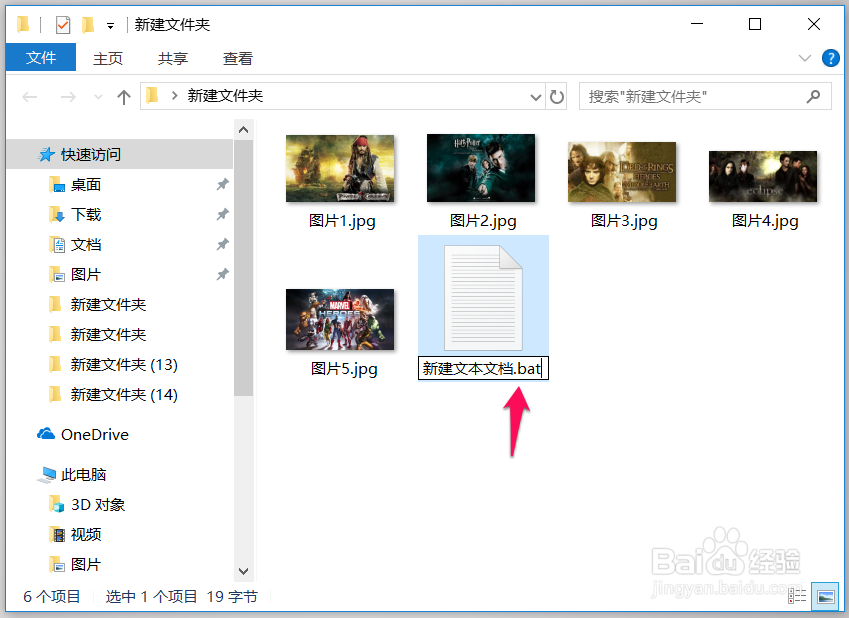Click the pin icon next to pinned 图片
Screen dimensions: 849x618
click(x=222, y=275)
